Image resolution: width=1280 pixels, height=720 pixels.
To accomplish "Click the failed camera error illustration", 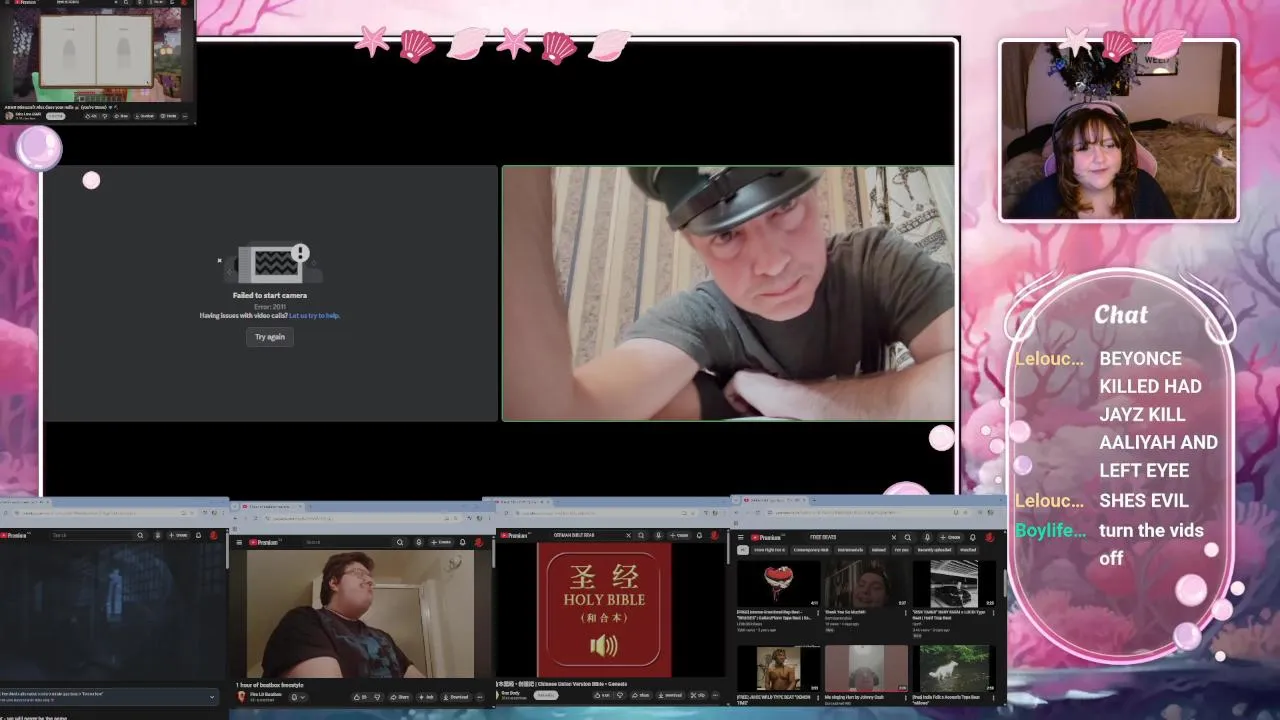I will tap(273, 264).
